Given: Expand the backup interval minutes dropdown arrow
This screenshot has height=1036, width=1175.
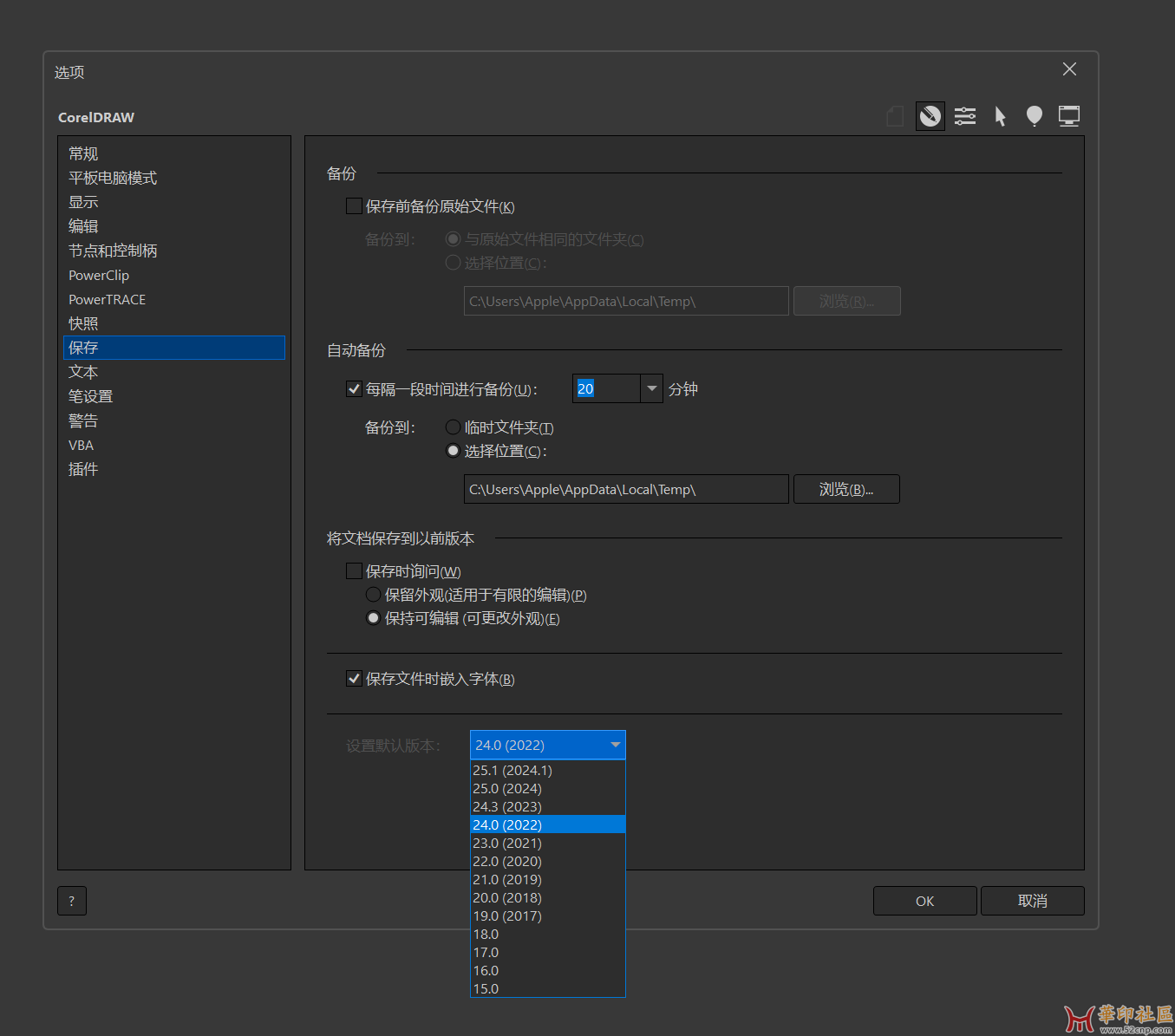Looking at the screenshot, I should coord(652,388).
